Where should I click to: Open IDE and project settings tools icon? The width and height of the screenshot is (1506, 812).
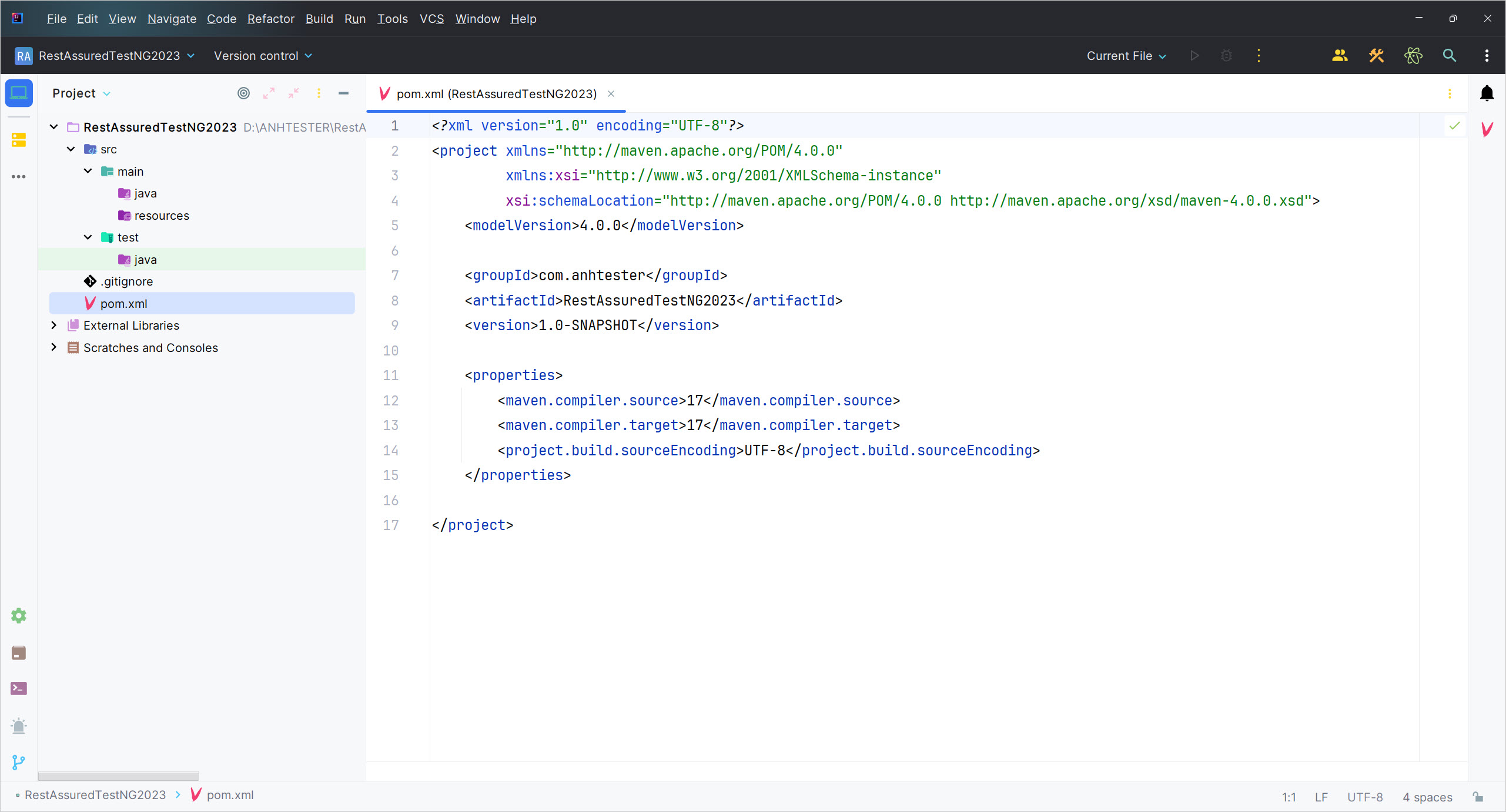point(1377,56)
